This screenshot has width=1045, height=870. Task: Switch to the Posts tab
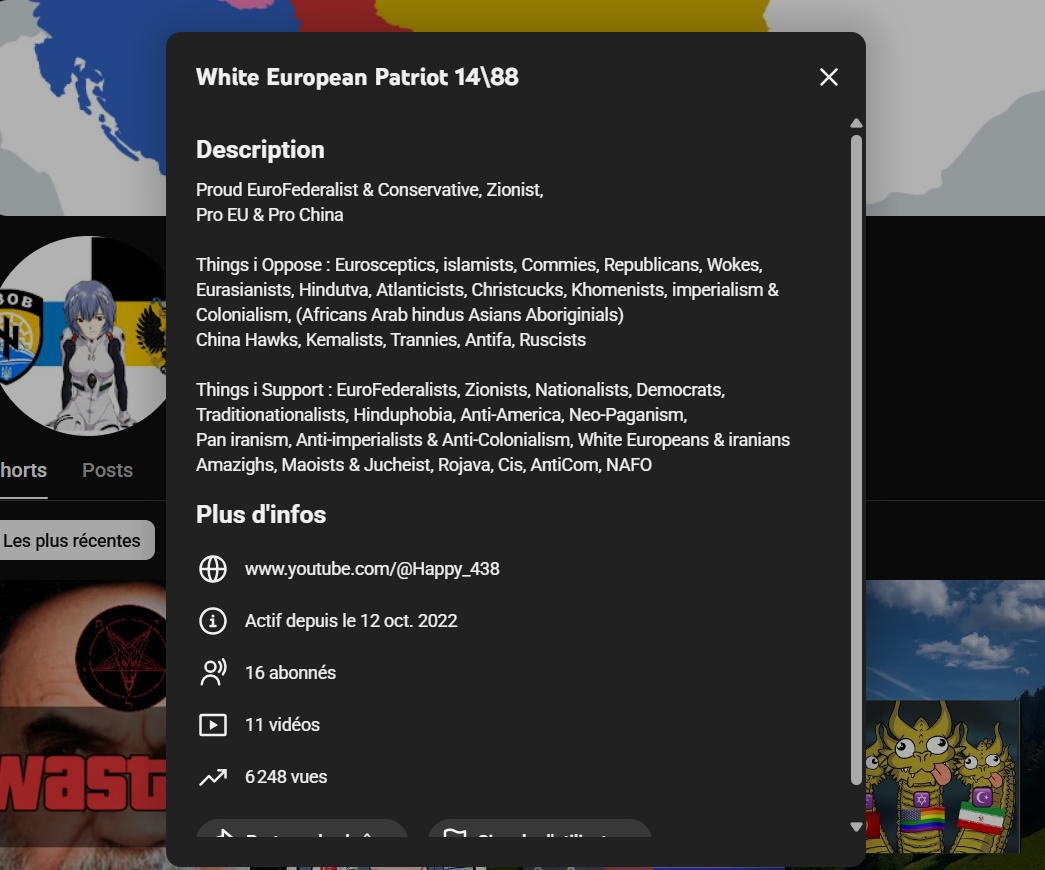[107, 470]
